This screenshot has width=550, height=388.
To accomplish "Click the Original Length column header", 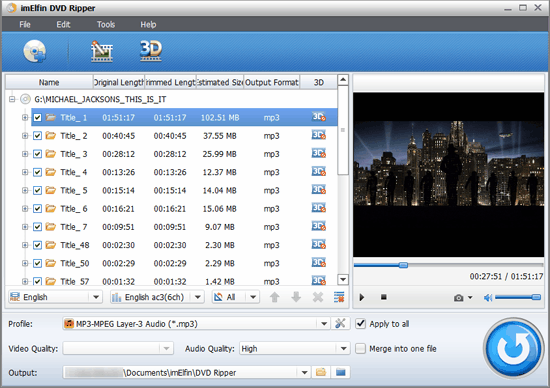I will 119,82.
